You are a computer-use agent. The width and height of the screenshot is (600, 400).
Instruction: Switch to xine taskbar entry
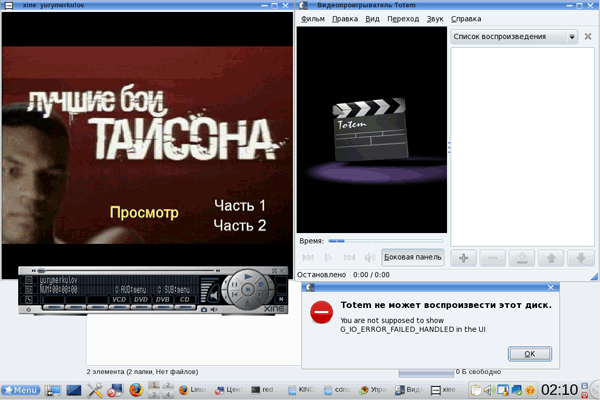click(444, 390)
